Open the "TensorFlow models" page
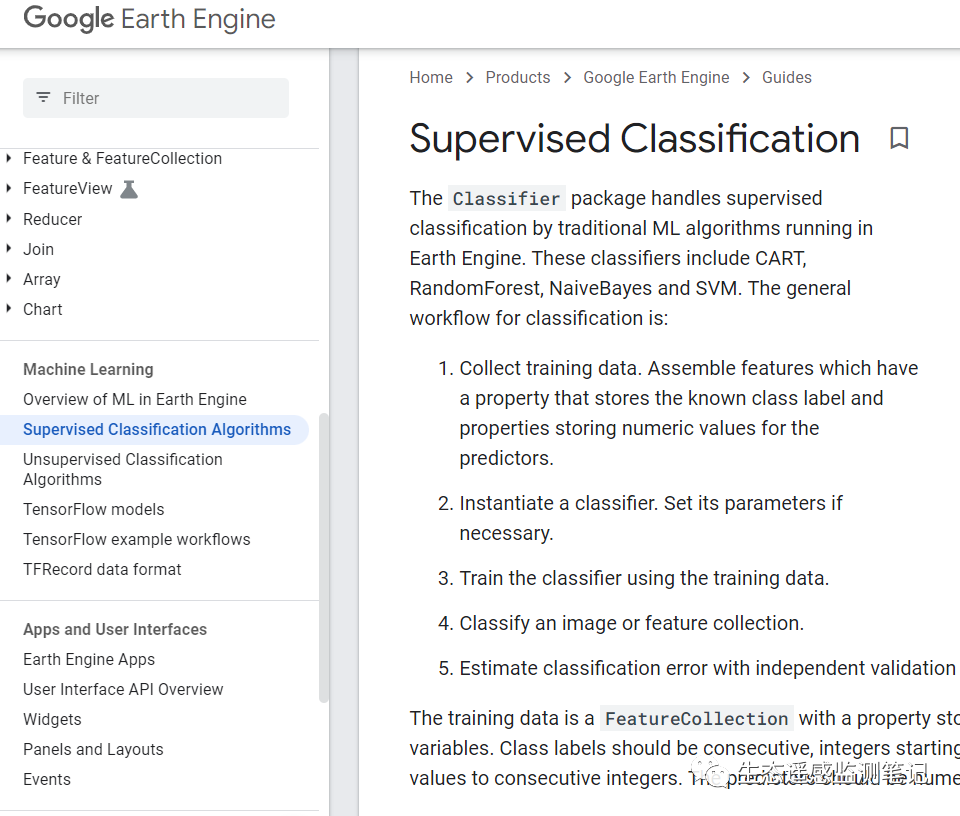960x816 pixels. click(x=93, y=509)
